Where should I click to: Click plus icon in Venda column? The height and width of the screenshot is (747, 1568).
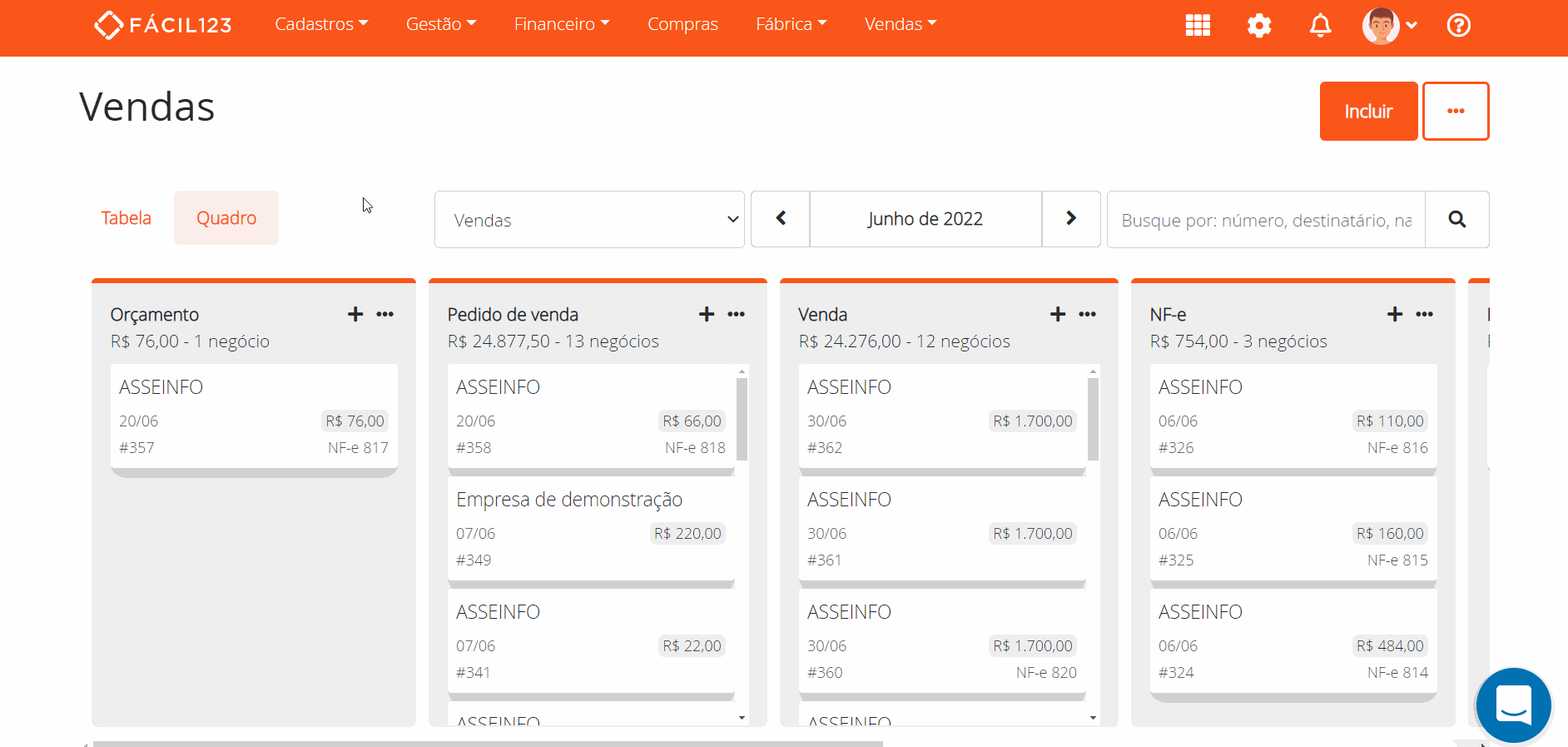coord(1058,314)
